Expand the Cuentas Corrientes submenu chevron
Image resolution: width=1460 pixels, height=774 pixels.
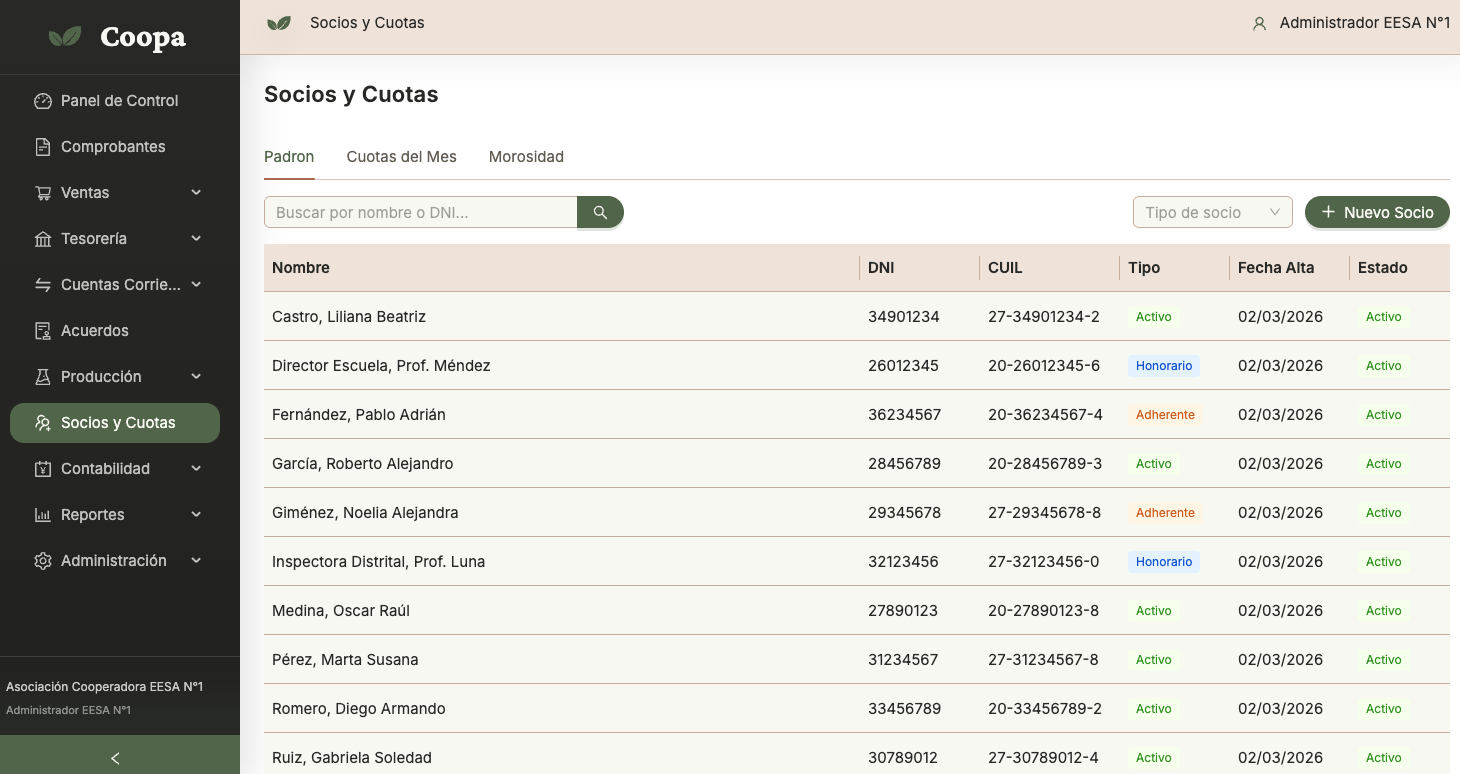coord(196,285)
